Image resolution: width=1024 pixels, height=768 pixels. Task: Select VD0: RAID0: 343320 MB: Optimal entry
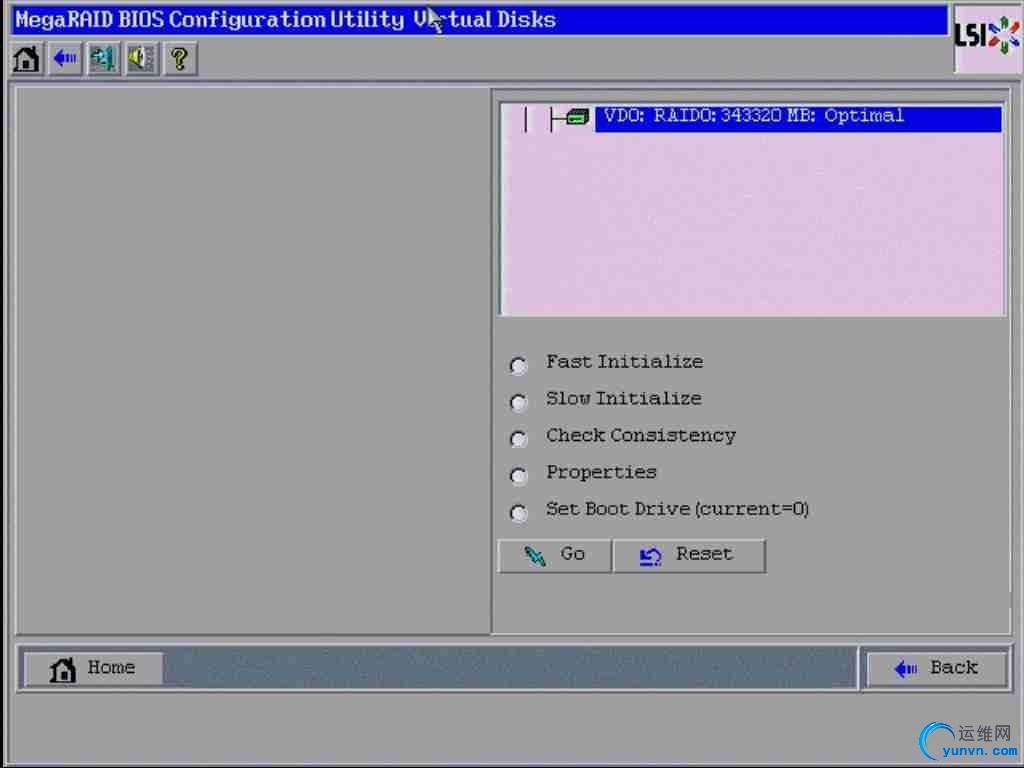click(798, 118)
